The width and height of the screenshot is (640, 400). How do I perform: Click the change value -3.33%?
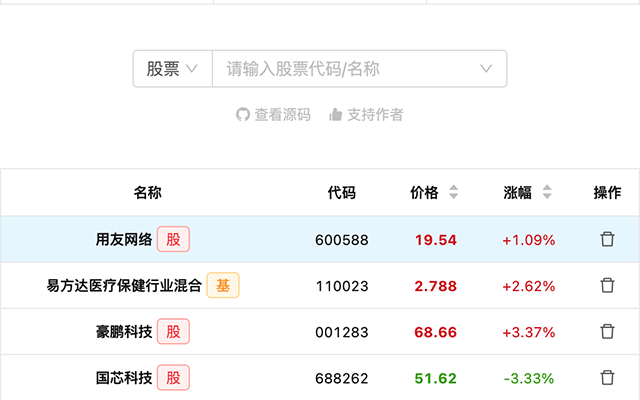(529, 378)
